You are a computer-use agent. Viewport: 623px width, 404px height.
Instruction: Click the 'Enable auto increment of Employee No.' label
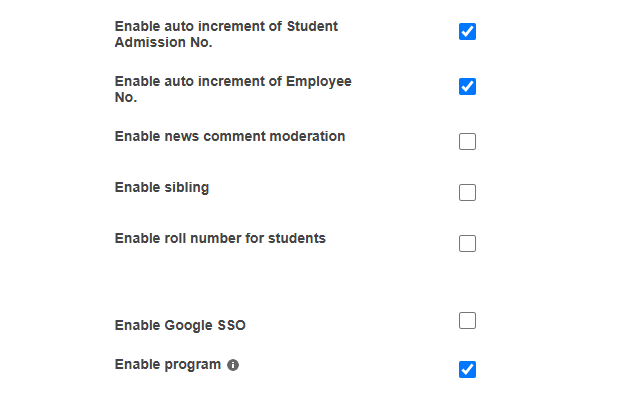tap(233, 89)
